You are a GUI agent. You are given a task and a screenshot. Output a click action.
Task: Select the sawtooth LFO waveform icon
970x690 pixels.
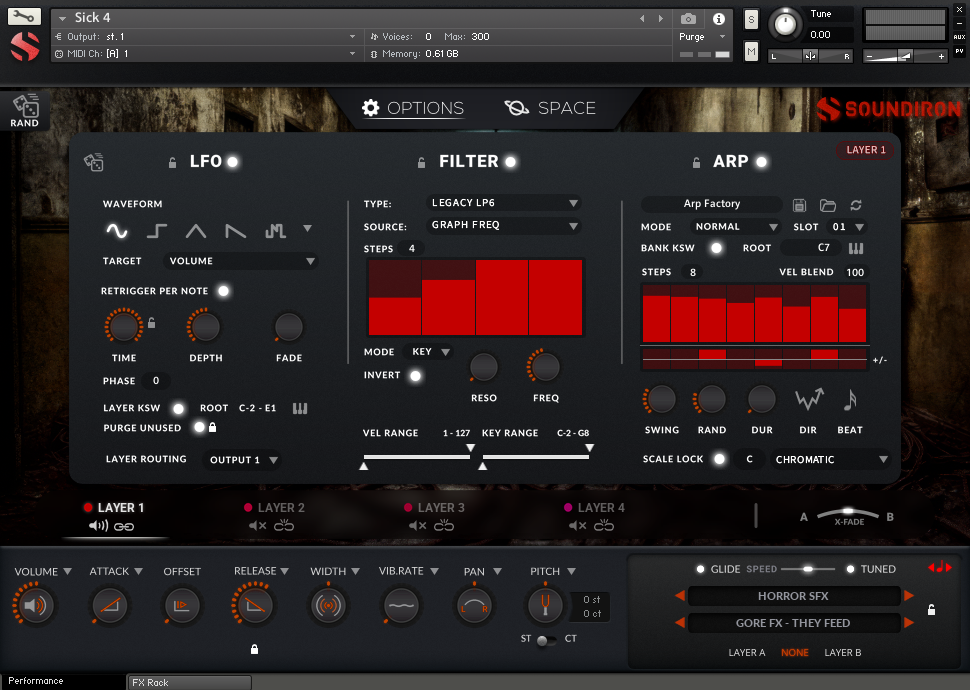pyautogui.click(x=236, y=231)
